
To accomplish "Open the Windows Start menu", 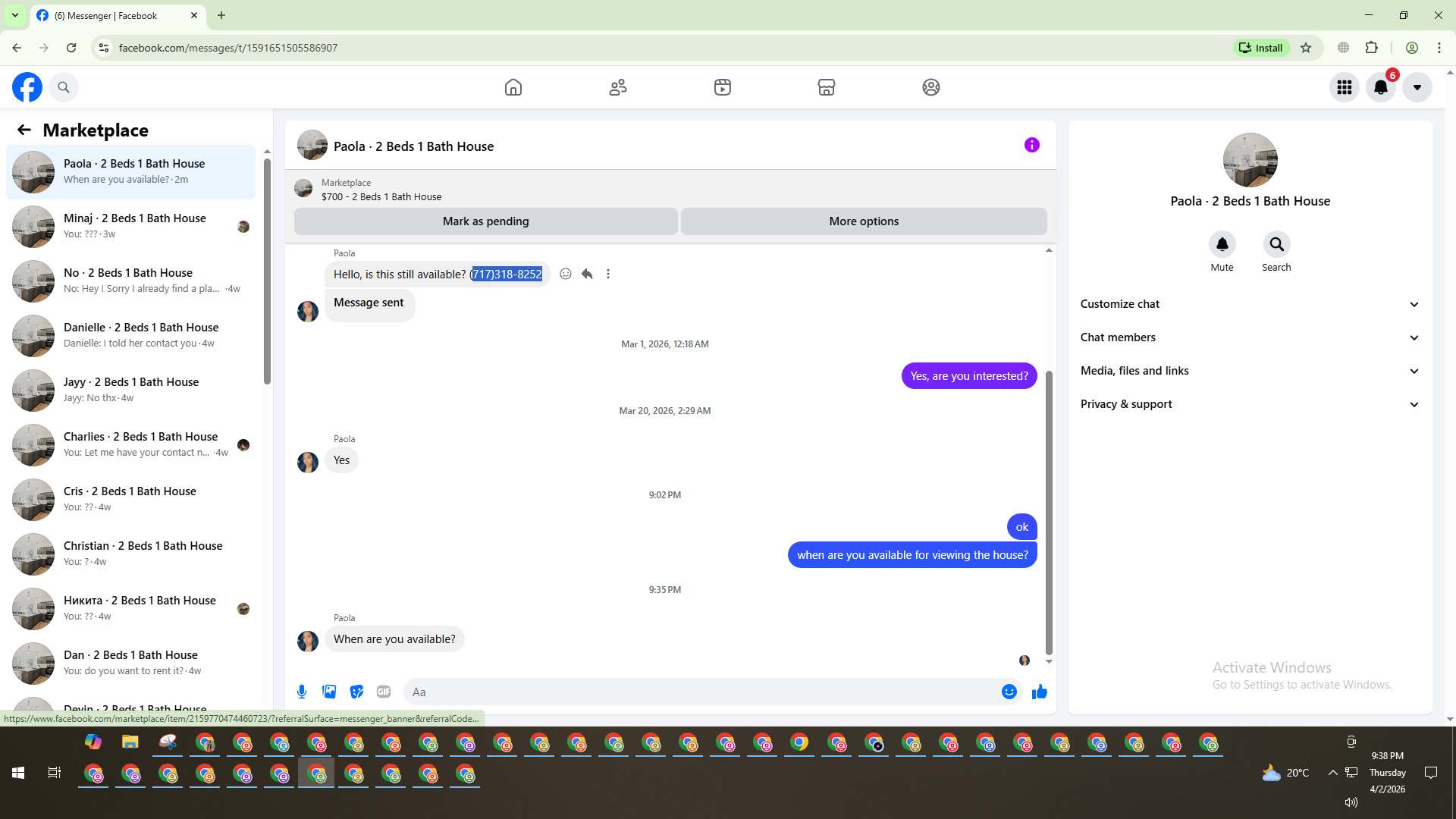I will 18,773.
